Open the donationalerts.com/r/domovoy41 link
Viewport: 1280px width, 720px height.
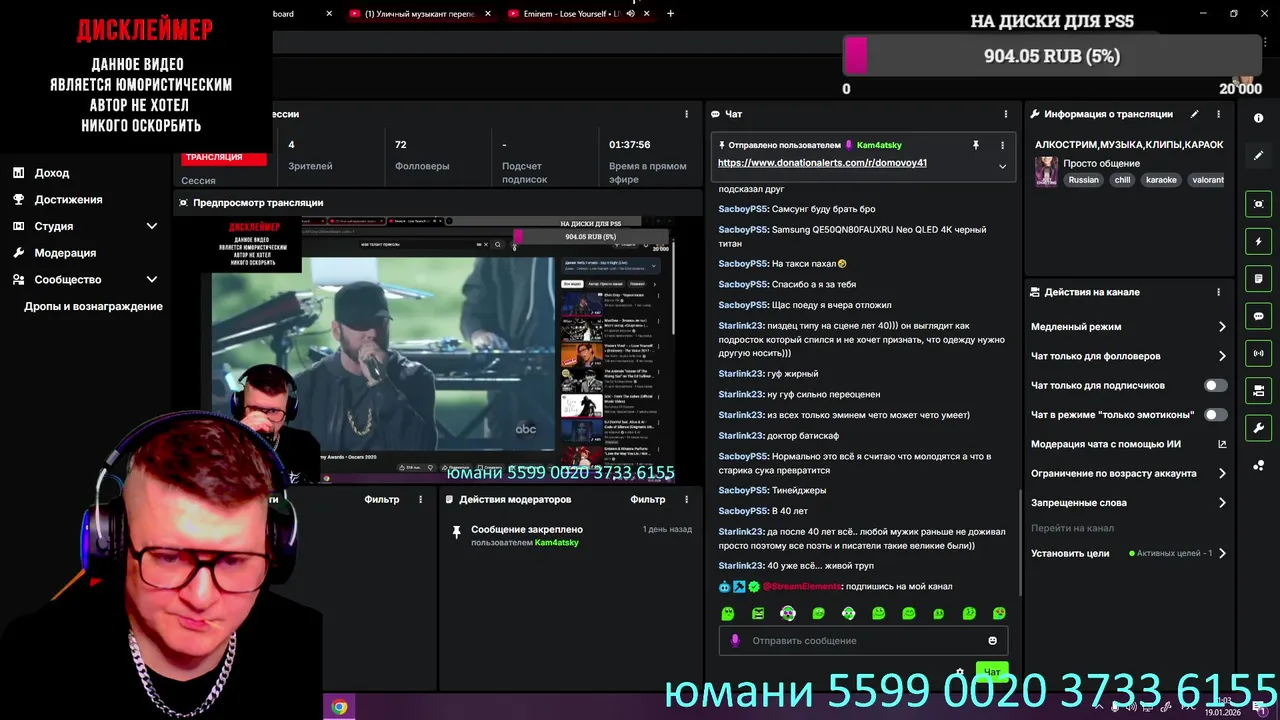click(822, 163)
